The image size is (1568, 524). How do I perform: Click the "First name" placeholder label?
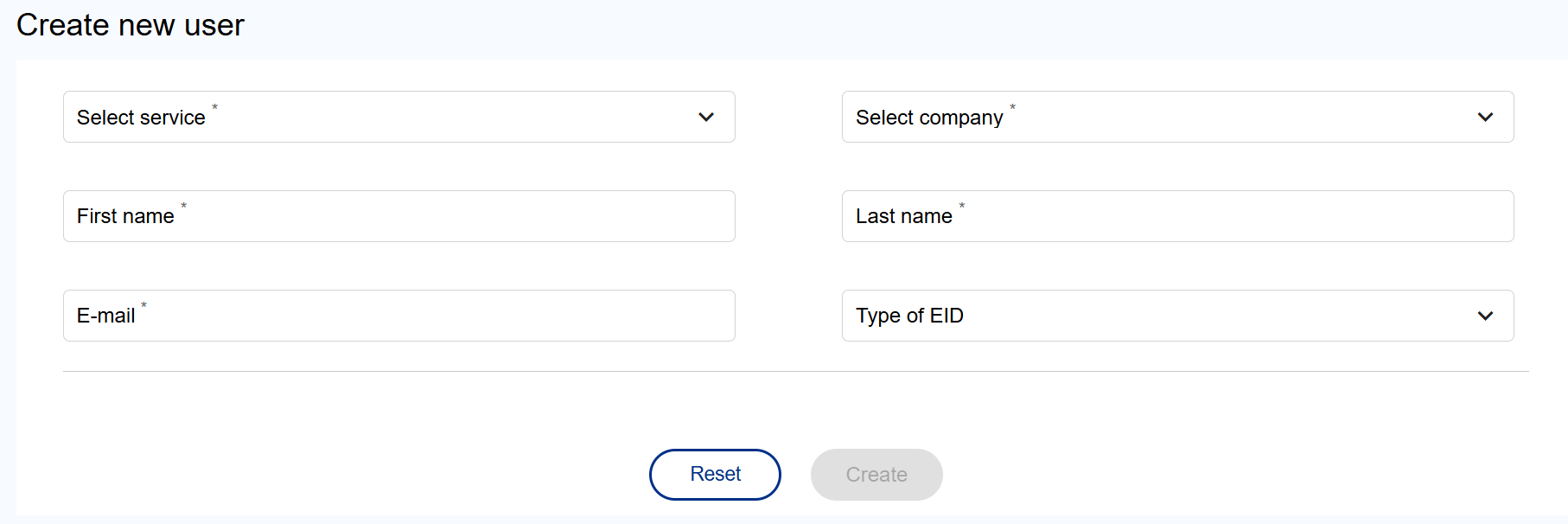pyautogui.click(x=125, y=216)
